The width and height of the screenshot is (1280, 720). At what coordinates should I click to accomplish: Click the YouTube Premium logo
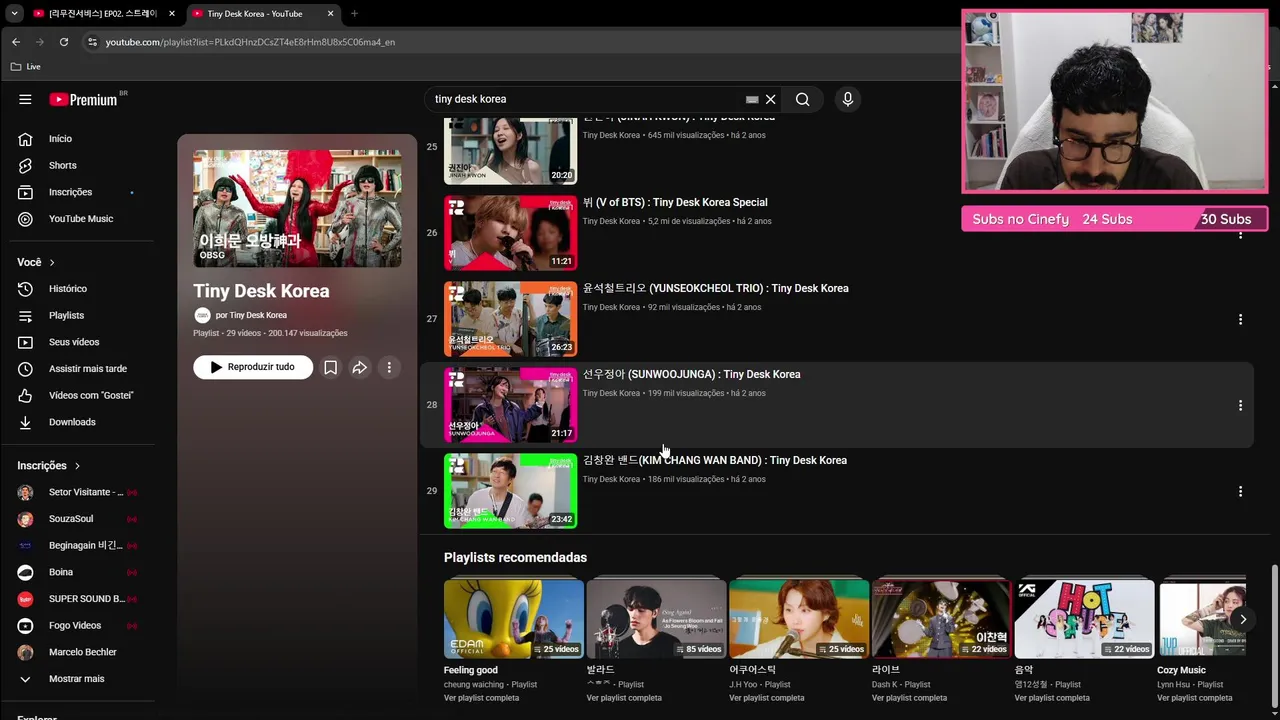pos(86,99)
